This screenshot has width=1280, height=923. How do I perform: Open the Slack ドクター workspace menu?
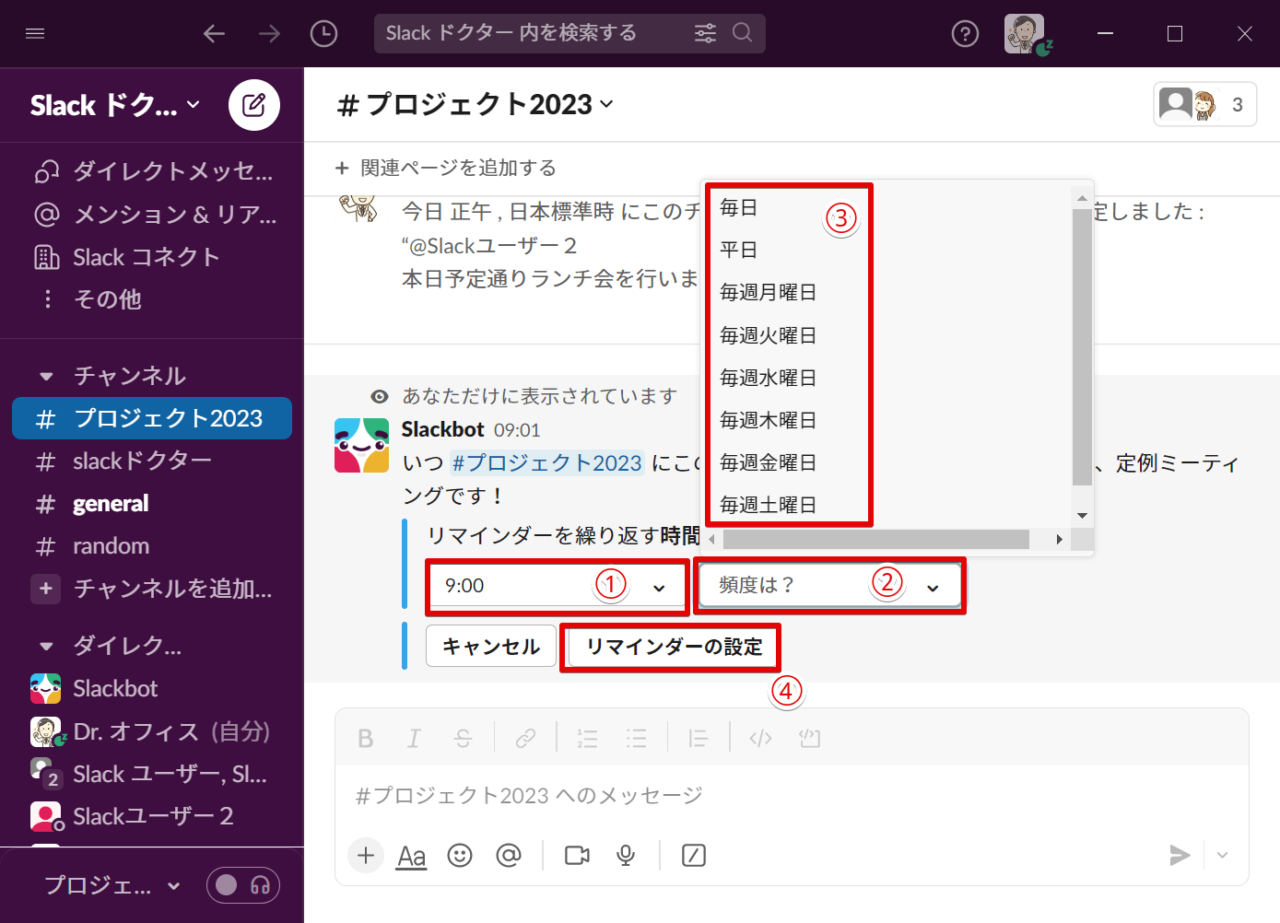tap(115, 105)
